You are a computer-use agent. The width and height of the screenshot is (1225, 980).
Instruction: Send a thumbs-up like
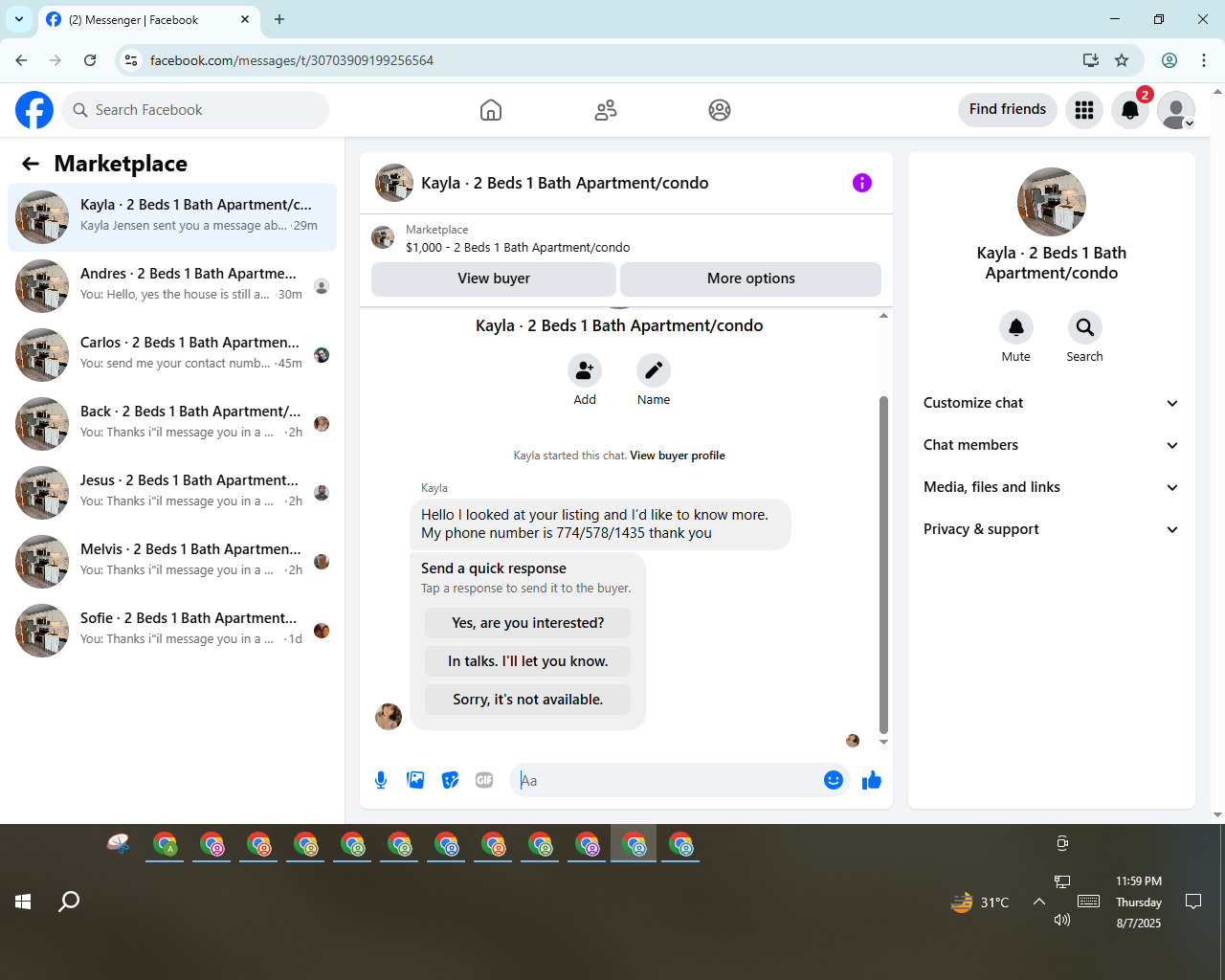(872, 780)
